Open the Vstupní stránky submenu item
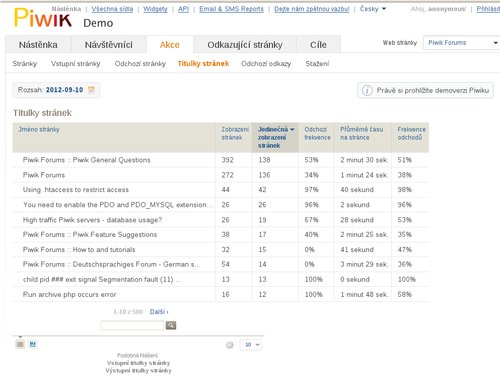The image size is (500, 377). pyautogui.click(x=76, y=64)
